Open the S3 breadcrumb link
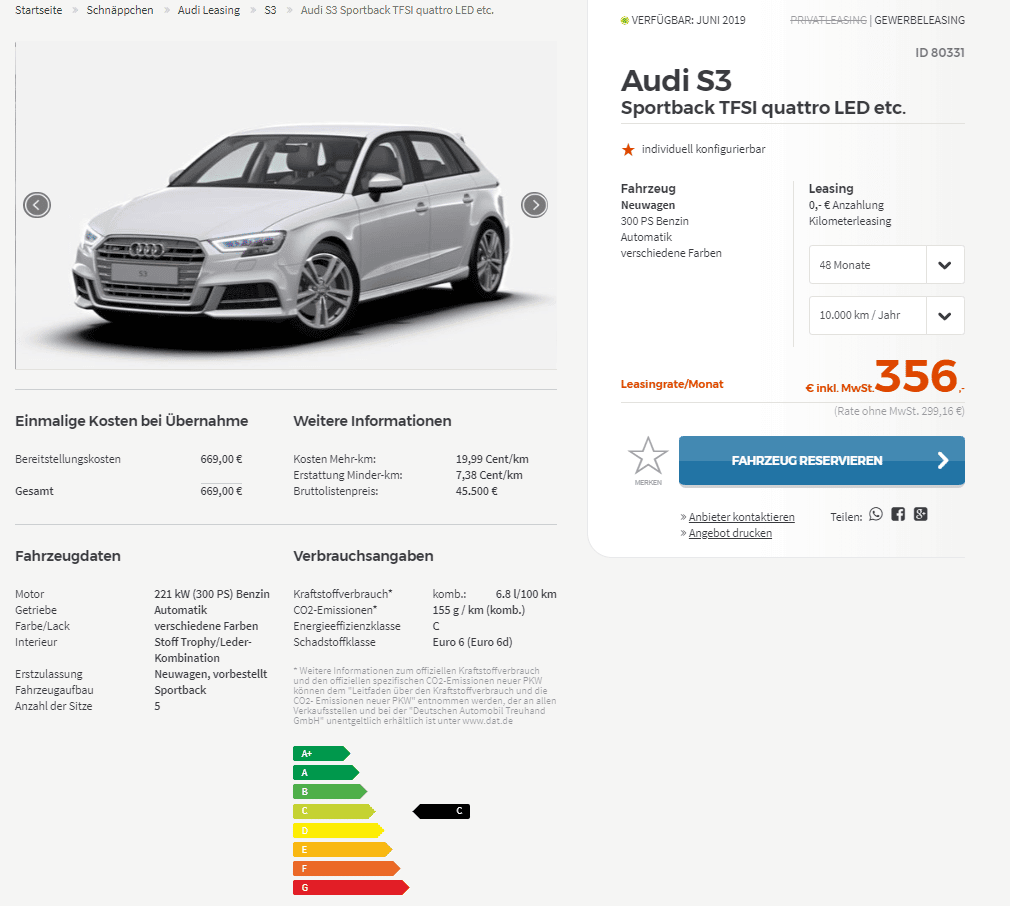The height and width of the screenshot is (906, 1010). [x=271, y=10]
